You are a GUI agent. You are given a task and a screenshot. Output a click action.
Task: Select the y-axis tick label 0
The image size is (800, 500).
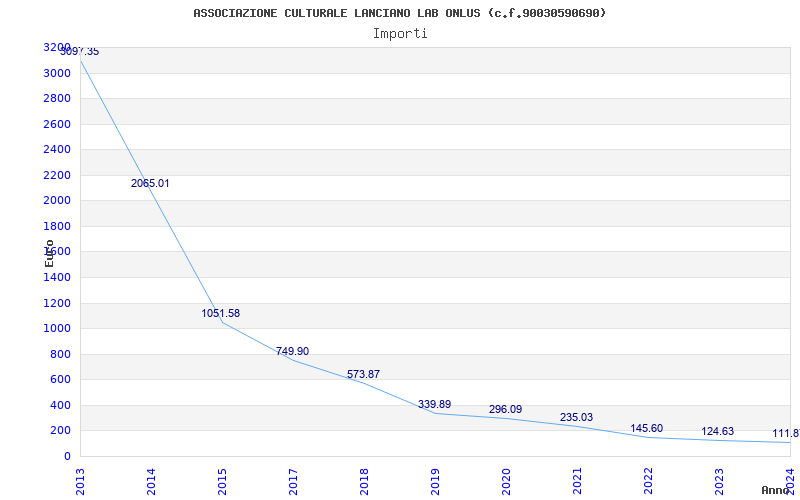(67, 457)
